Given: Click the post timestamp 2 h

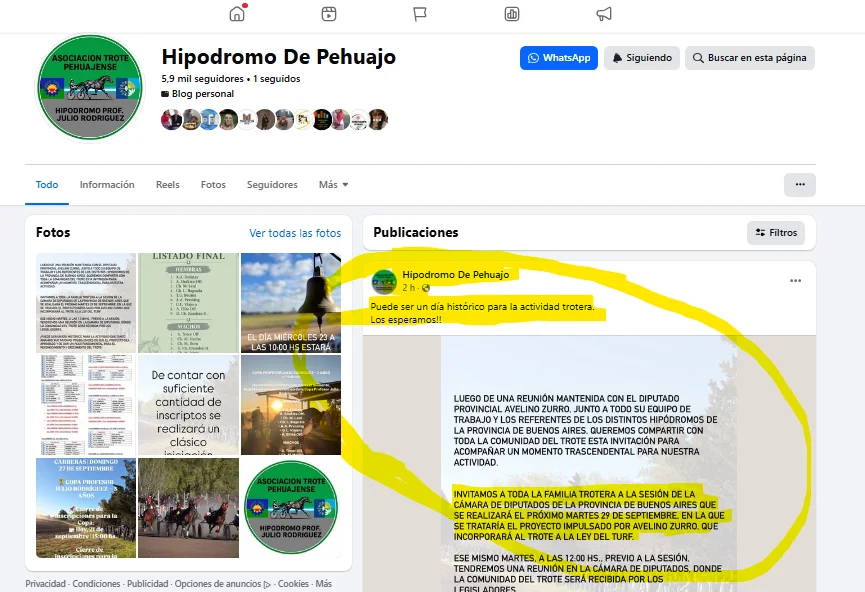Looking at the screenshot, I should pyautogui.click(x=408, y=288).
